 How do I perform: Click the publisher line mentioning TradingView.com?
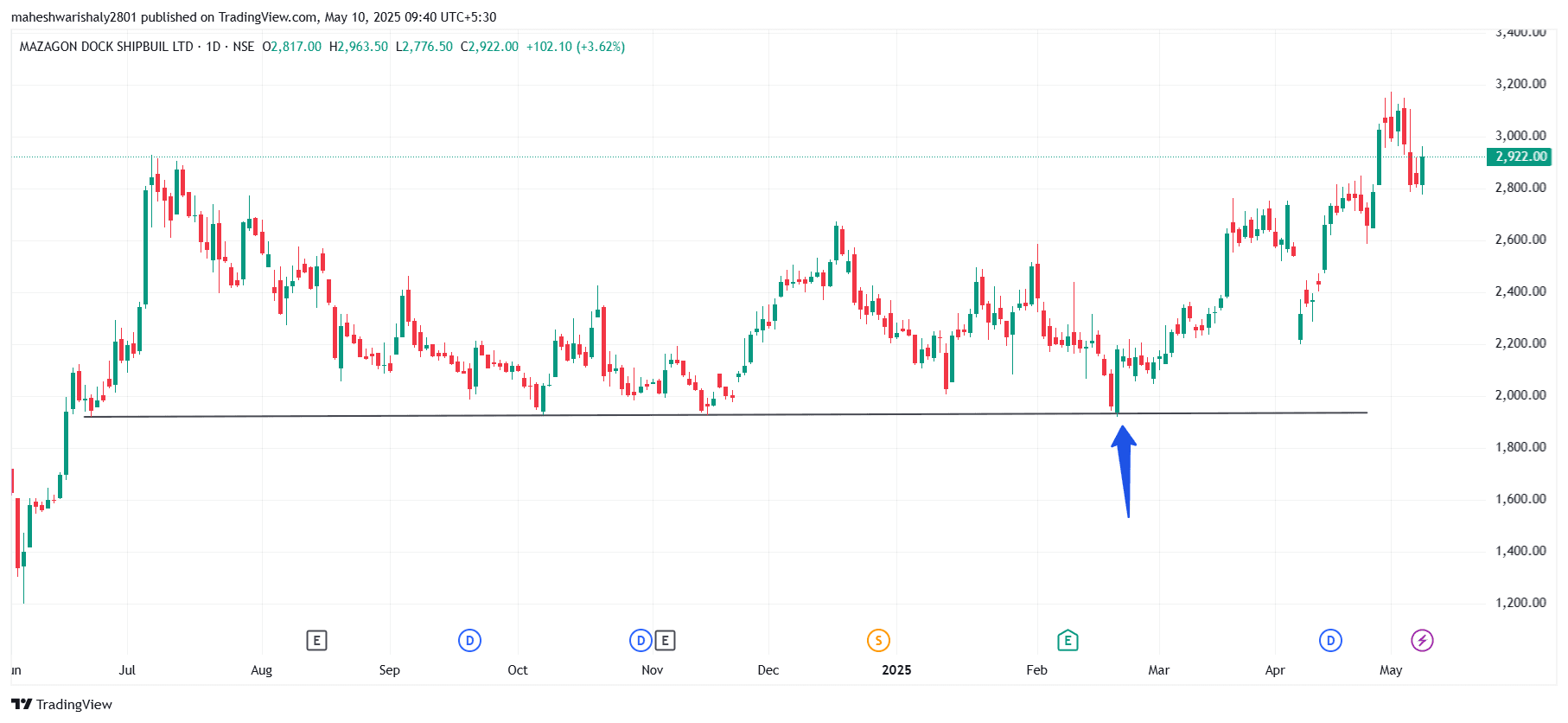(x=253, y=17)
